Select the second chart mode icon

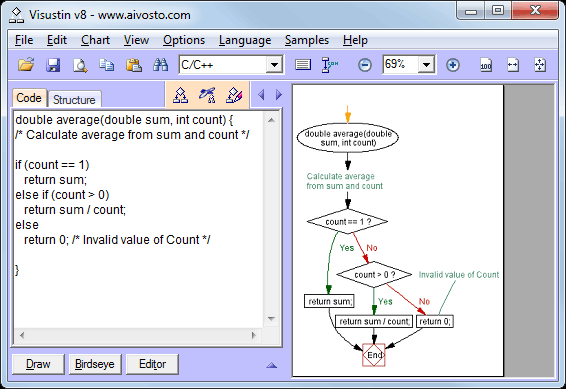coord(207,95)
